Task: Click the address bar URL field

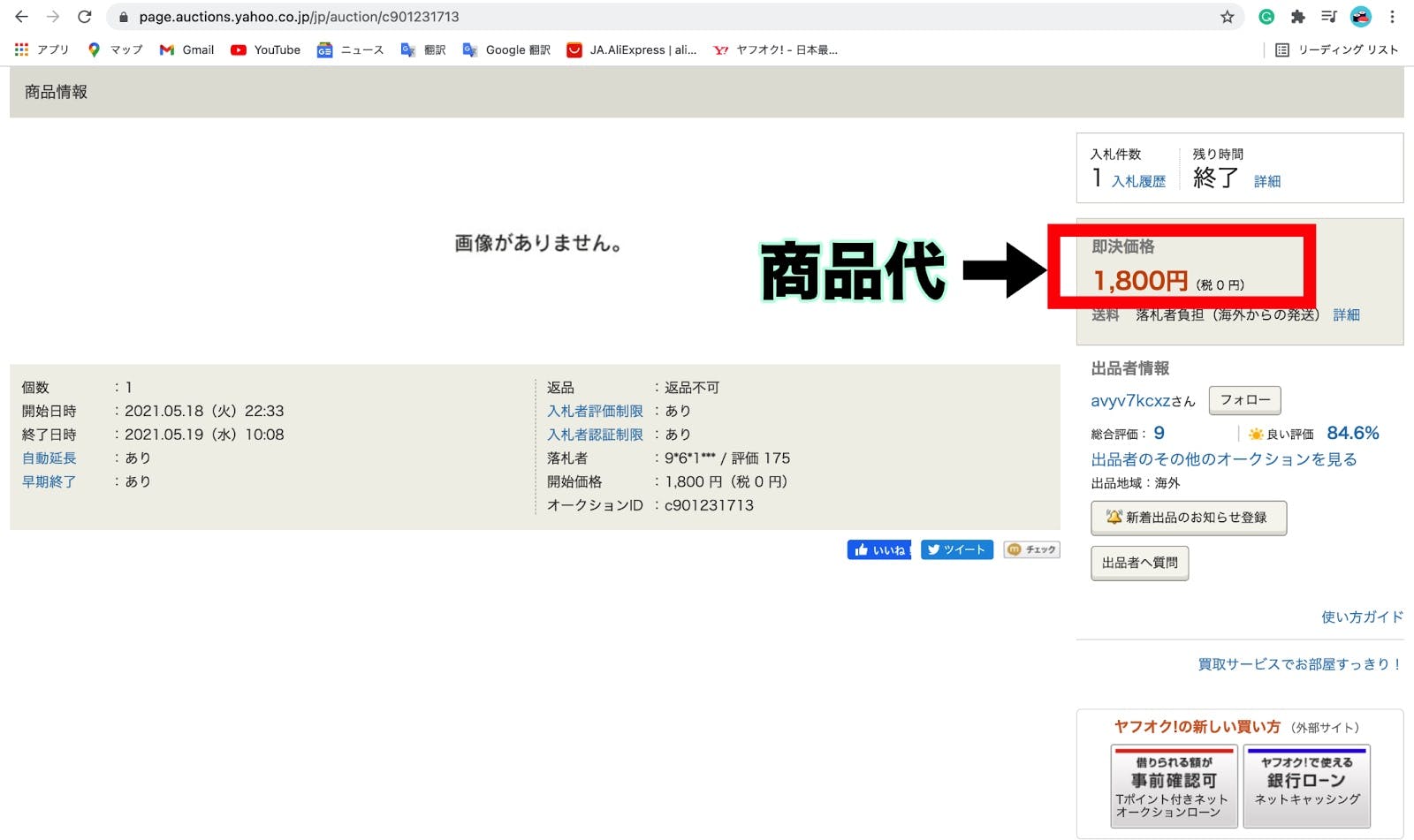Action: (619, 17)
